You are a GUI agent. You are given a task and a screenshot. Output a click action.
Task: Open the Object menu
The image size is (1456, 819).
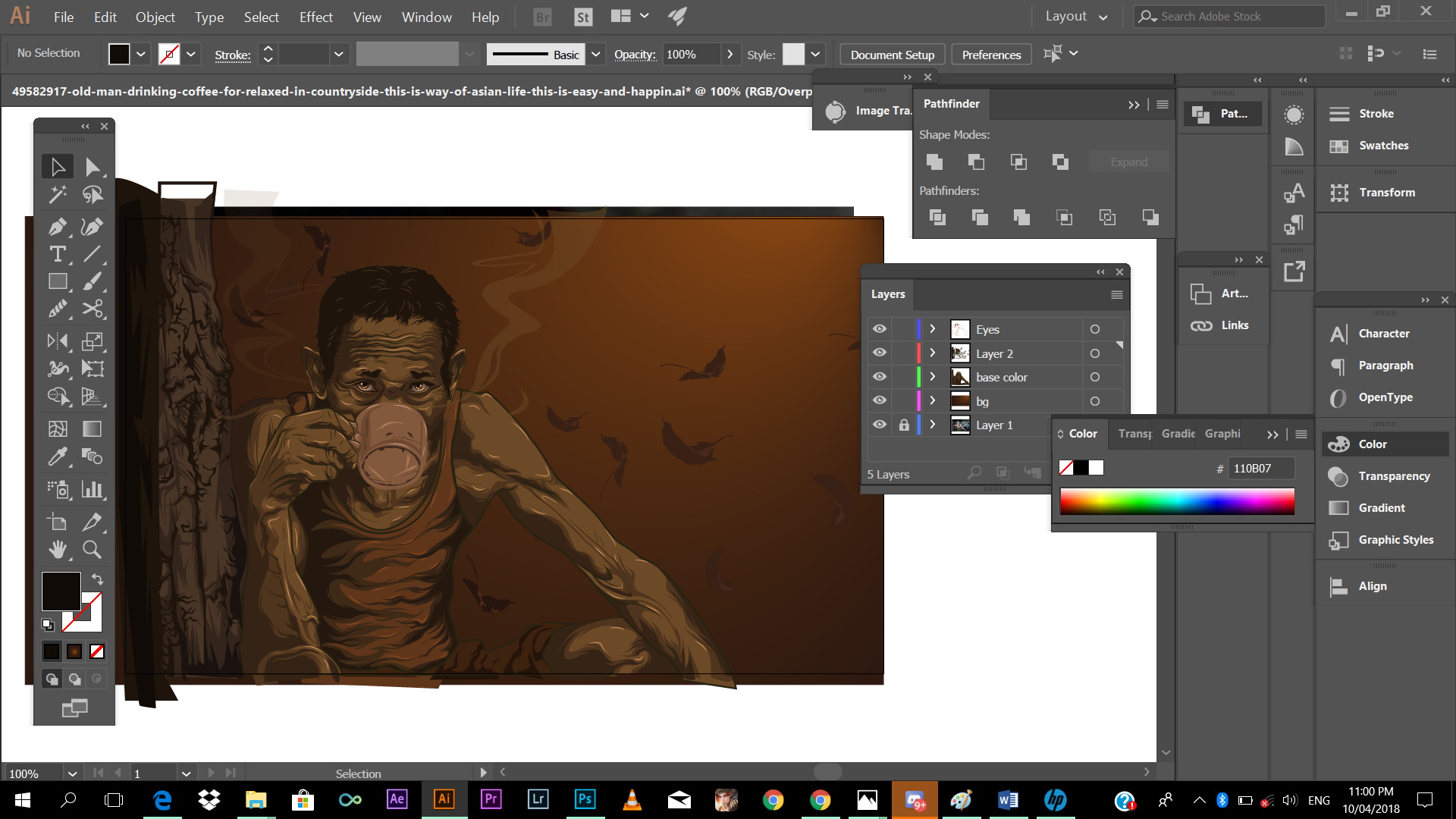tap(155, 17)
